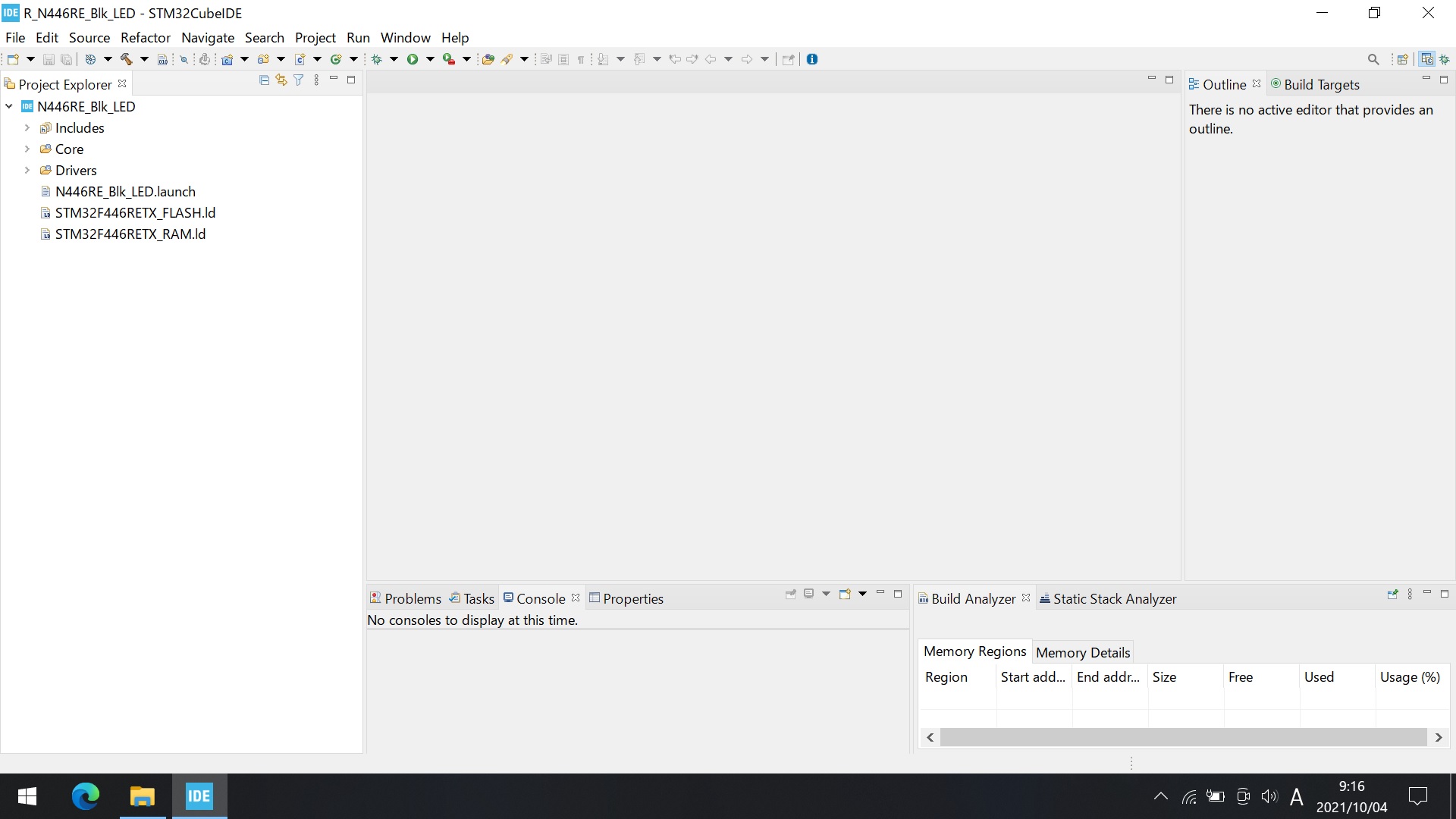The width and height of the screenshot is (1456, 819).
Task: Switch to Static Stack Analyzer tab
Action: (x=1108, y=598)
